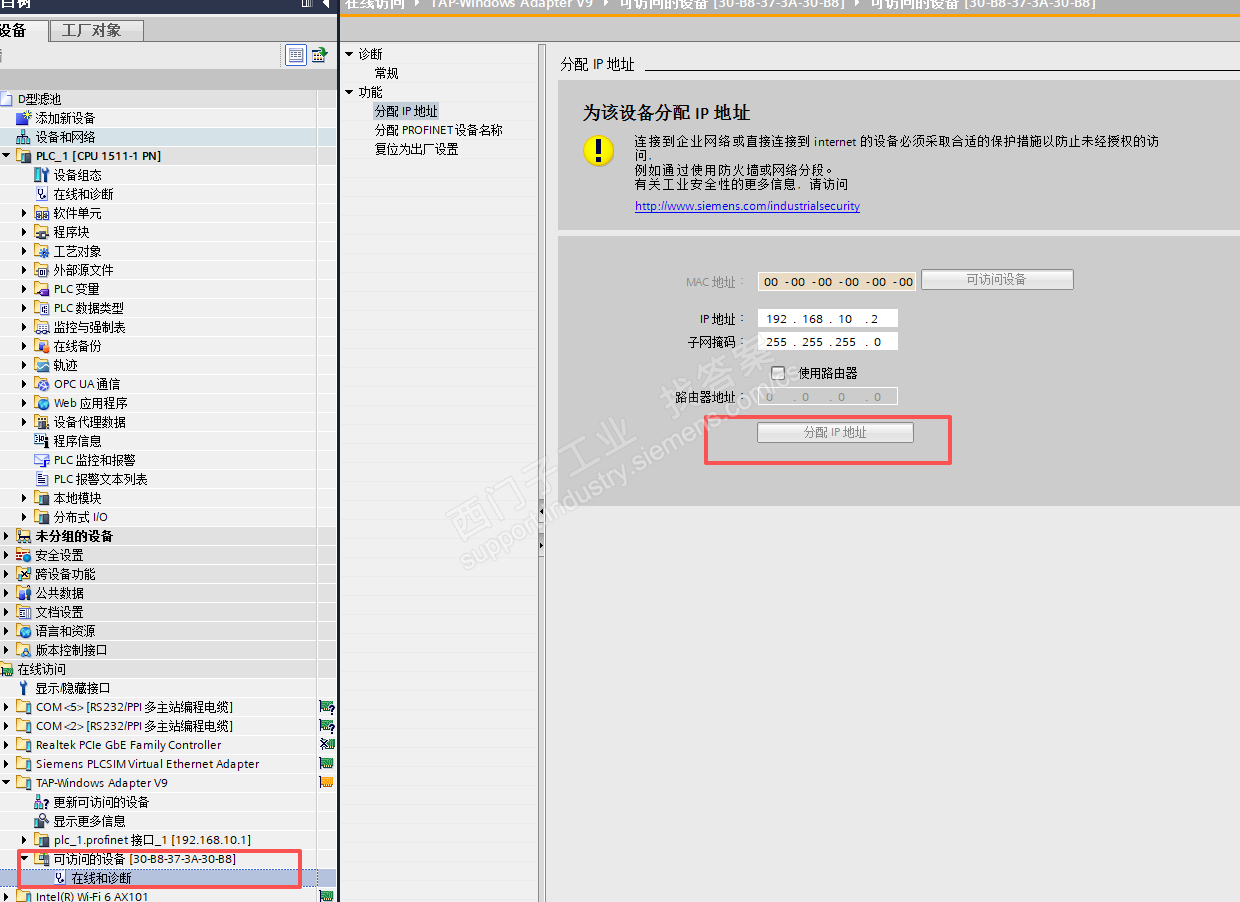This screenshot has height=902, width=1240.
Task: Expand the 本地模块 node
Action: (25, 498)
